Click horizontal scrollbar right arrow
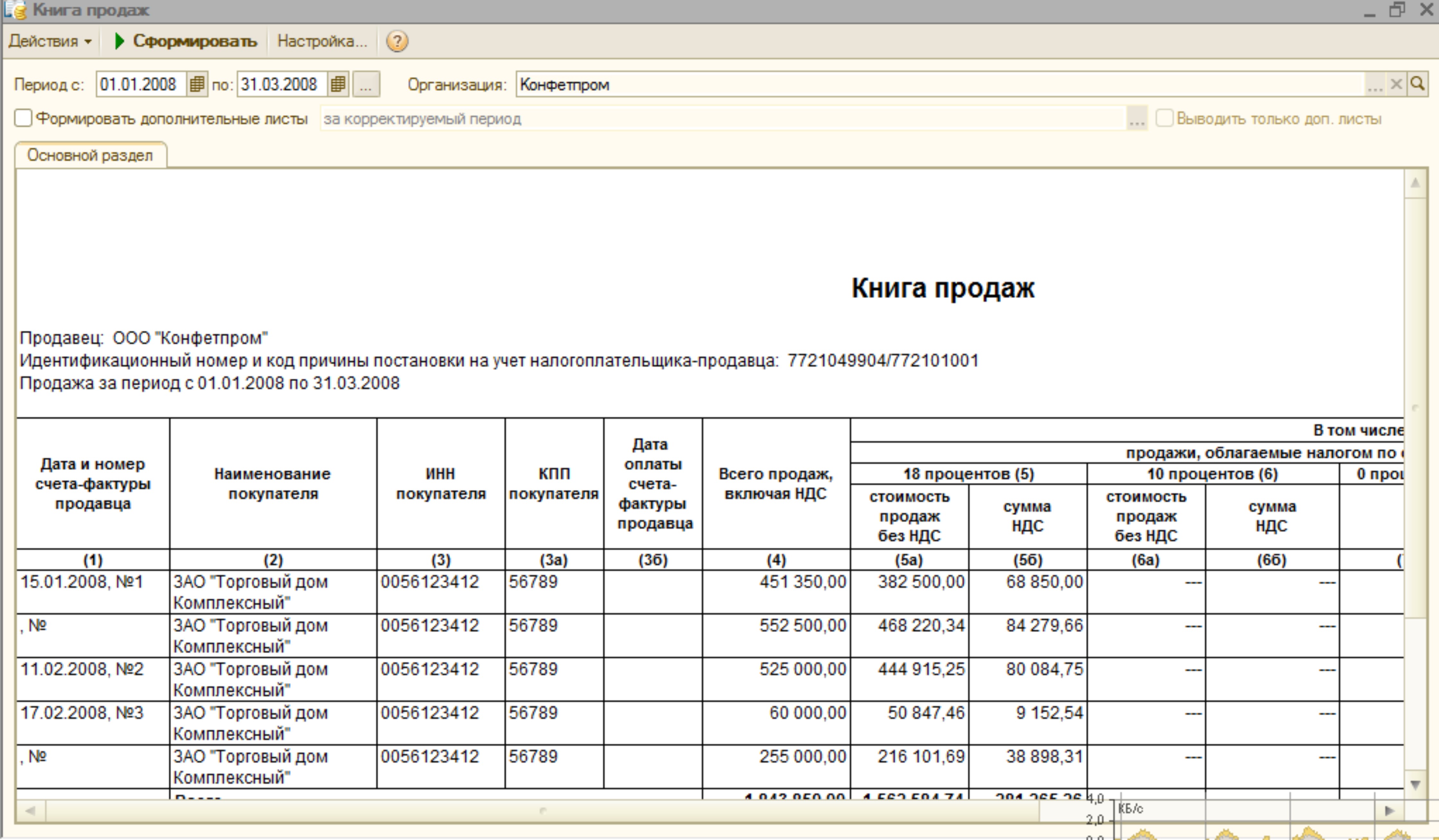The width and height of the screenshot is (1439, 840). (x=1389, y=810)
